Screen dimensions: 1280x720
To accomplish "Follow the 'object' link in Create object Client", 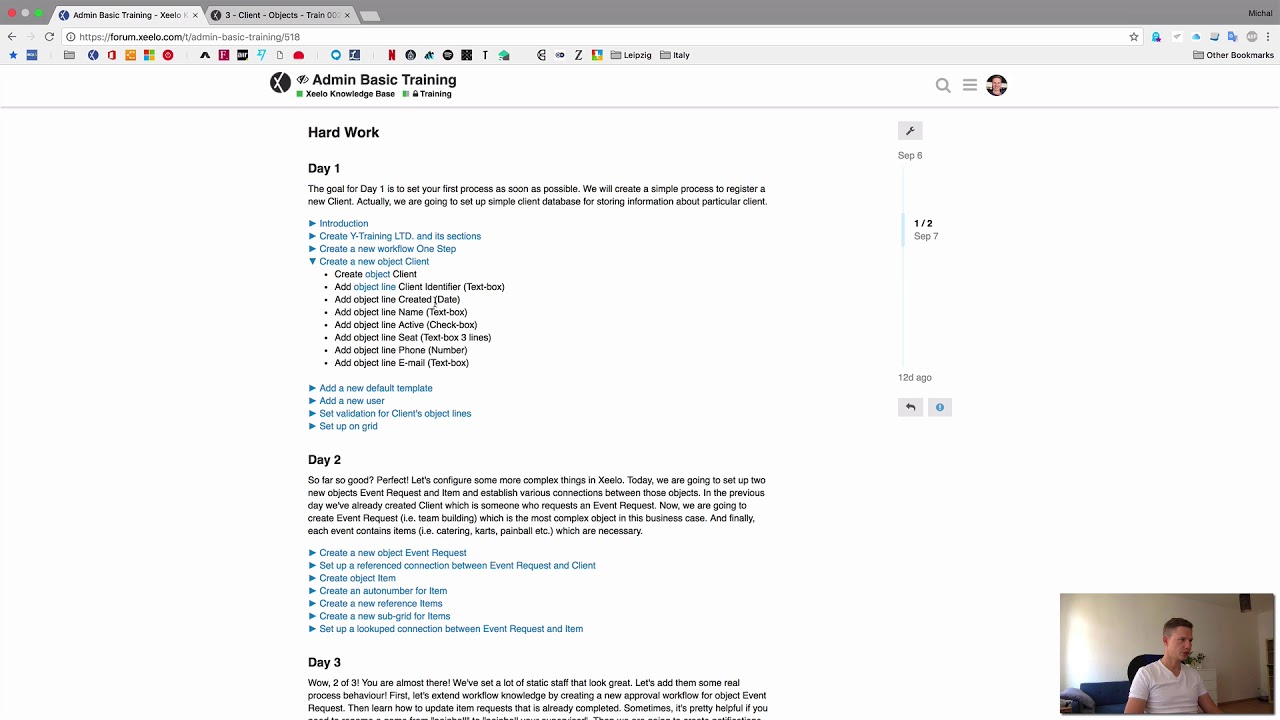I will pos(377,274).
